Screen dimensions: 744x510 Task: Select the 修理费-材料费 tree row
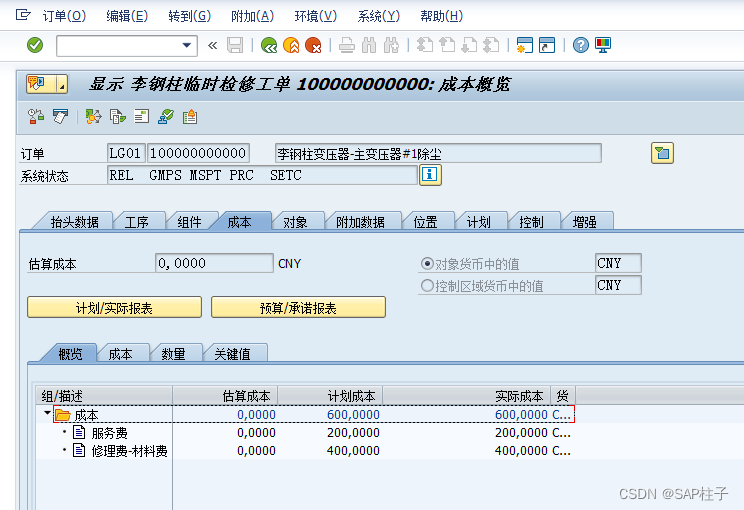pyautogui.click(x=305, y=450)
